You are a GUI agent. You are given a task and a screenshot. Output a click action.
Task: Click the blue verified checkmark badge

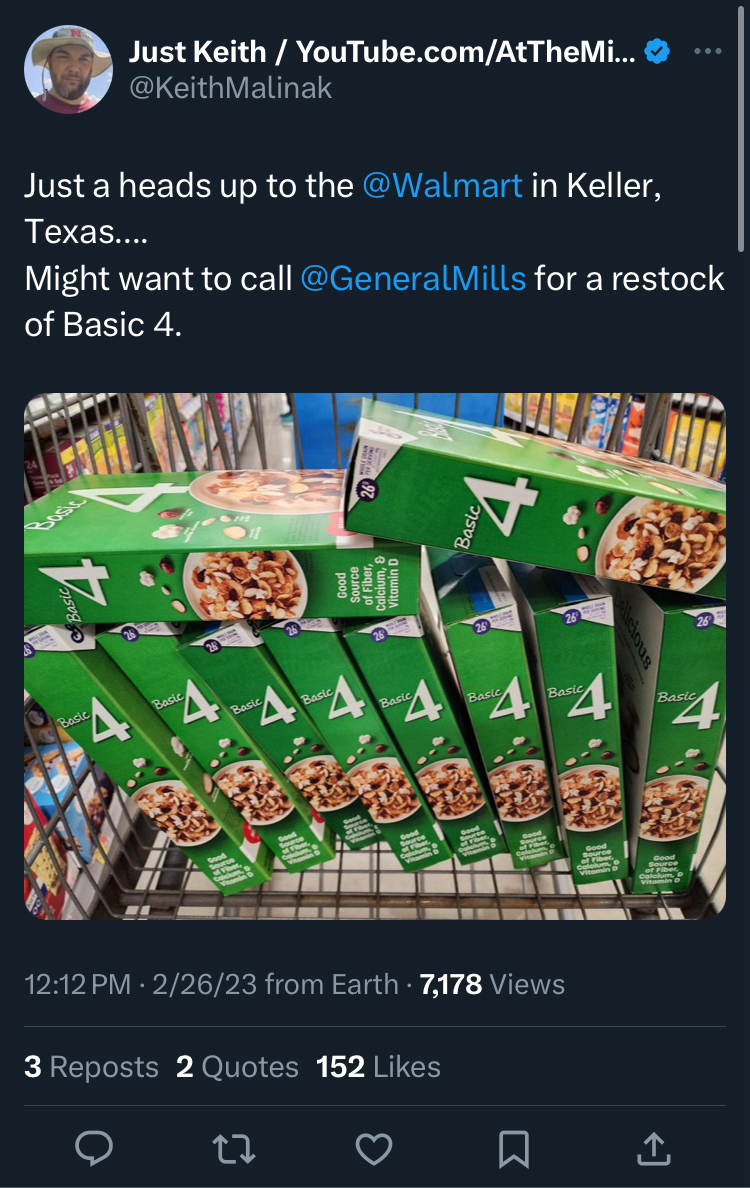[657, 52]
